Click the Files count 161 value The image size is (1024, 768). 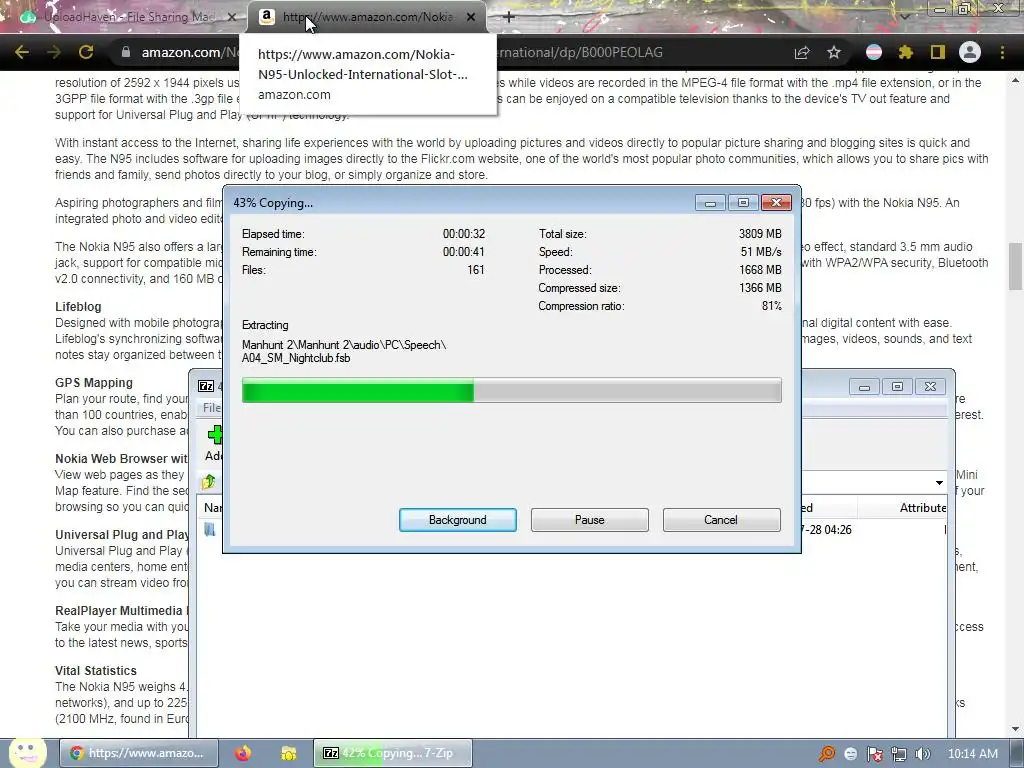pos(476,270)
